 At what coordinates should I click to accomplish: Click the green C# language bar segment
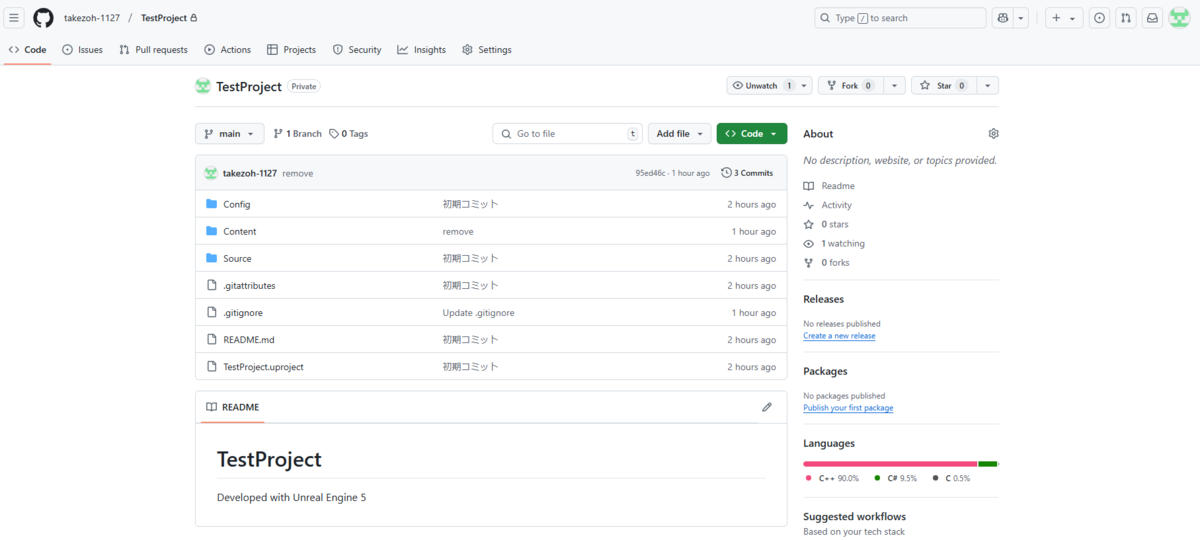(x=988, y=464)
